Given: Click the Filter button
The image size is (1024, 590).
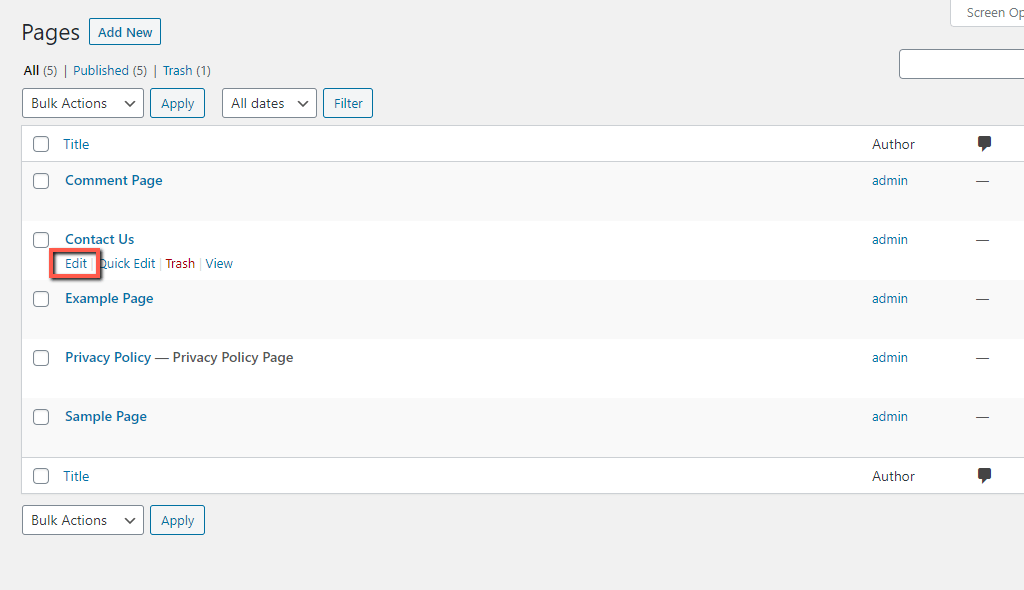Looking at the screenshot, I should (348, 103).
